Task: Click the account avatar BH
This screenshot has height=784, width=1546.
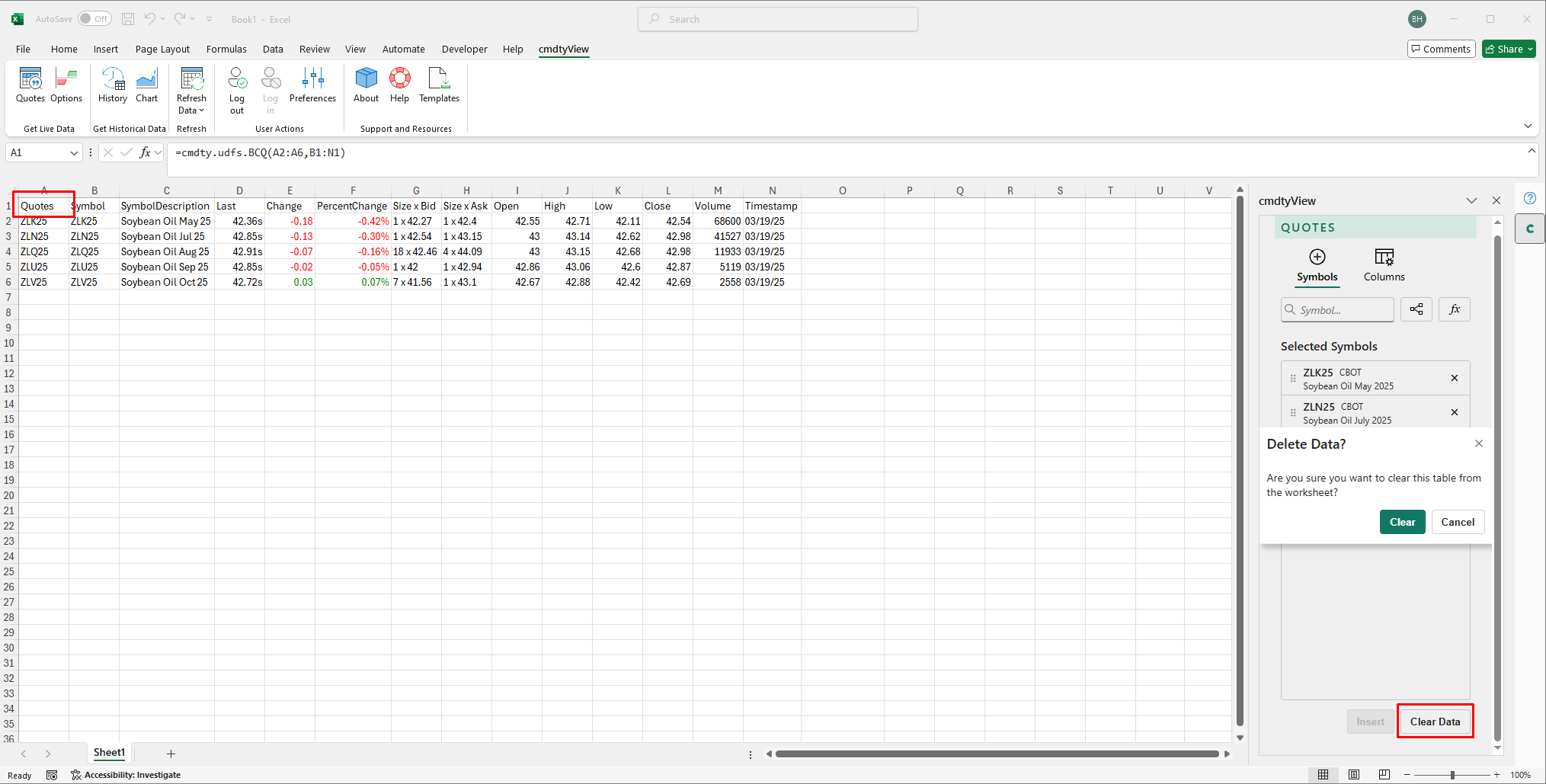Action: 1416,19
